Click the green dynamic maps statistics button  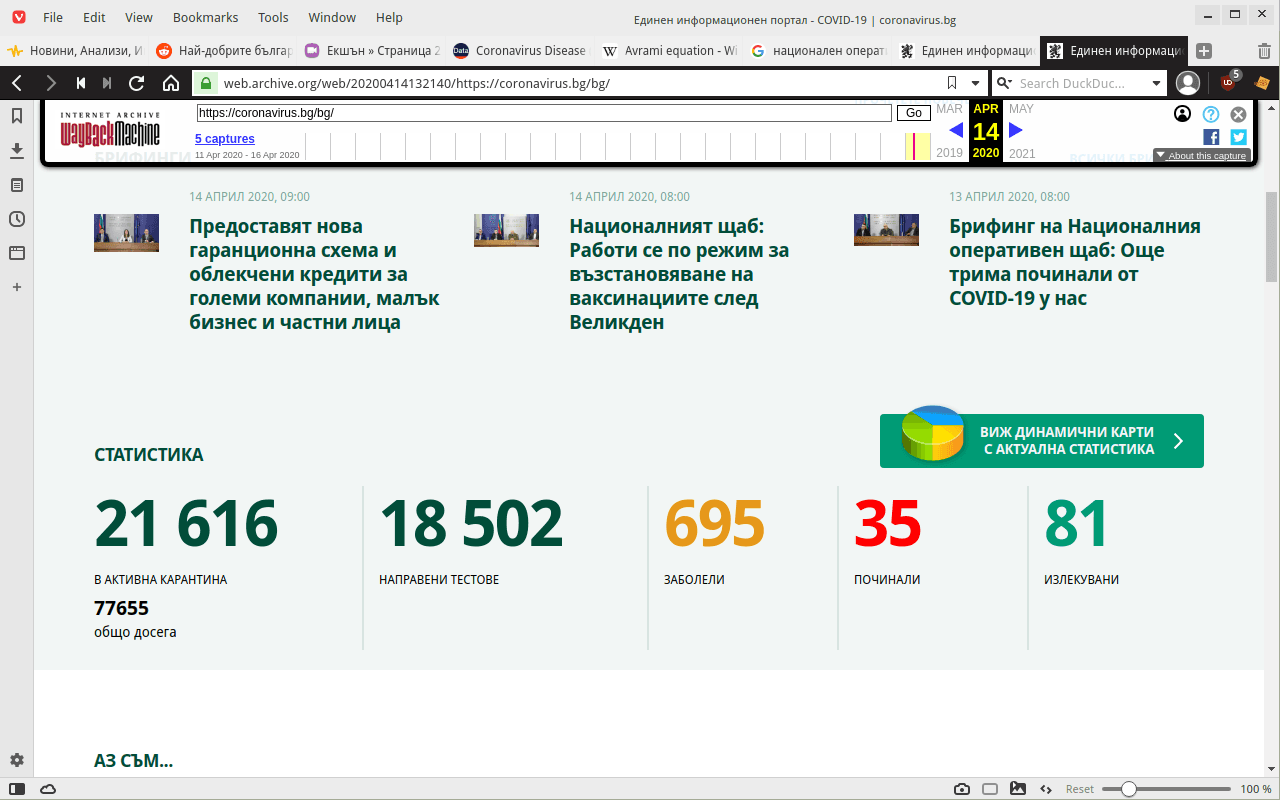1041,441
